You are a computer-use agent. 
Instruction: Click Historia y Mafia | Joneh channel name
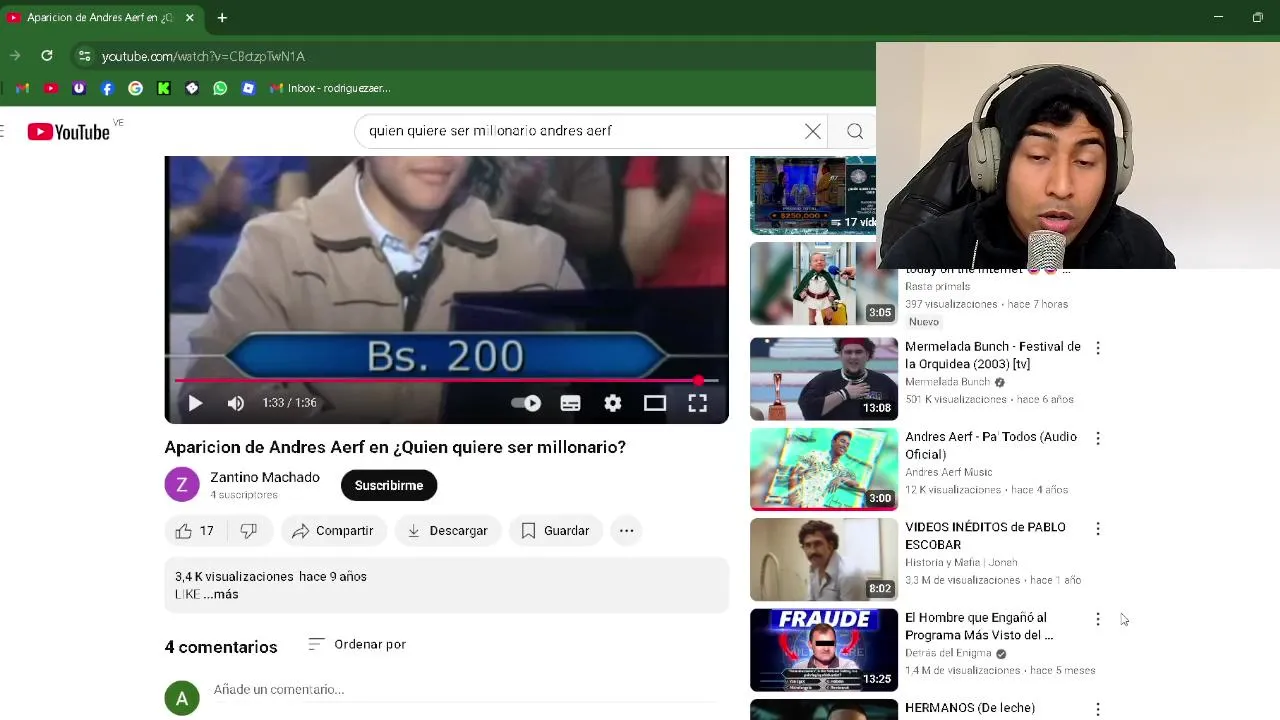click(961, 562)
